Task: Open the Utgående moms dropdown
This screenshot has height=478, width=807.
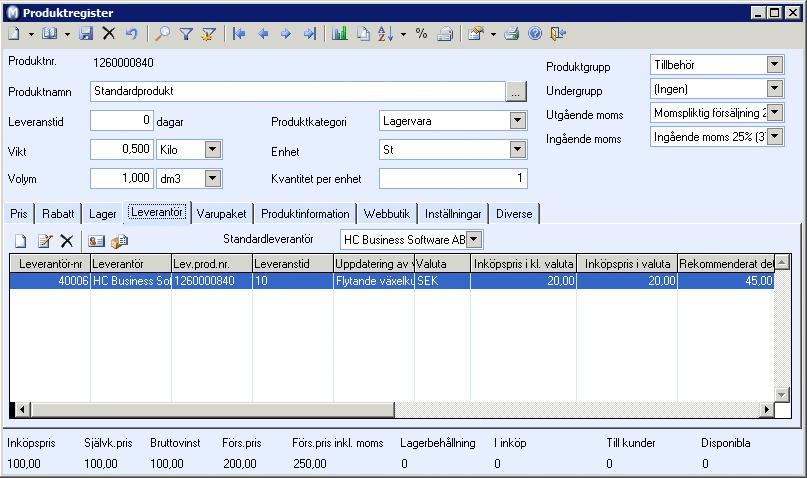Action: click(x=775, y=112)
